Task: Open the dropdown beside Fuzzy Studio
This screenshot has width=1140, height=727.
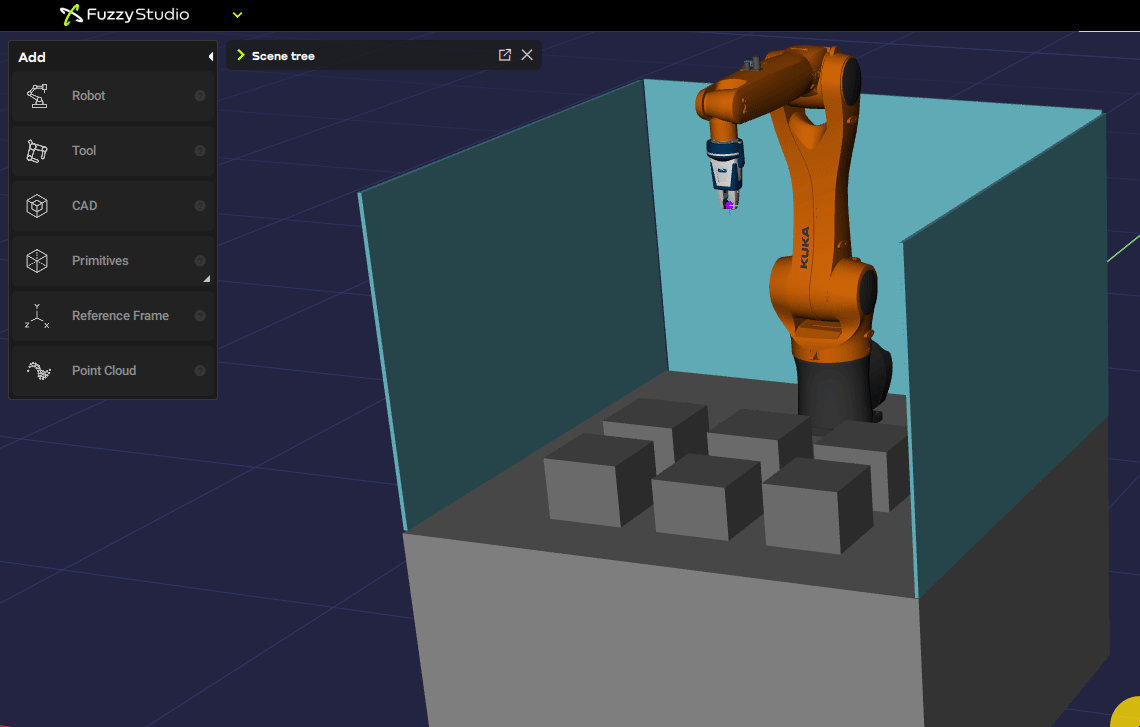Action: (237, 15)
